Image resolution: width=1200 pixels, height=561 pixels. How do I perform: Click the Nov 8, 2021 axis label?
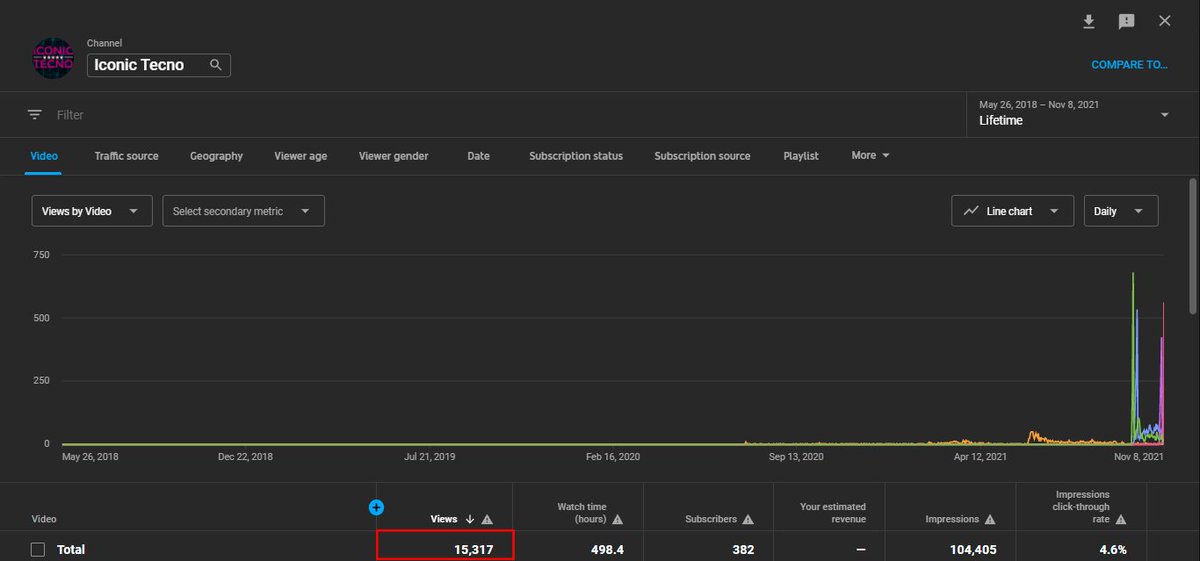click(1140, 457)
